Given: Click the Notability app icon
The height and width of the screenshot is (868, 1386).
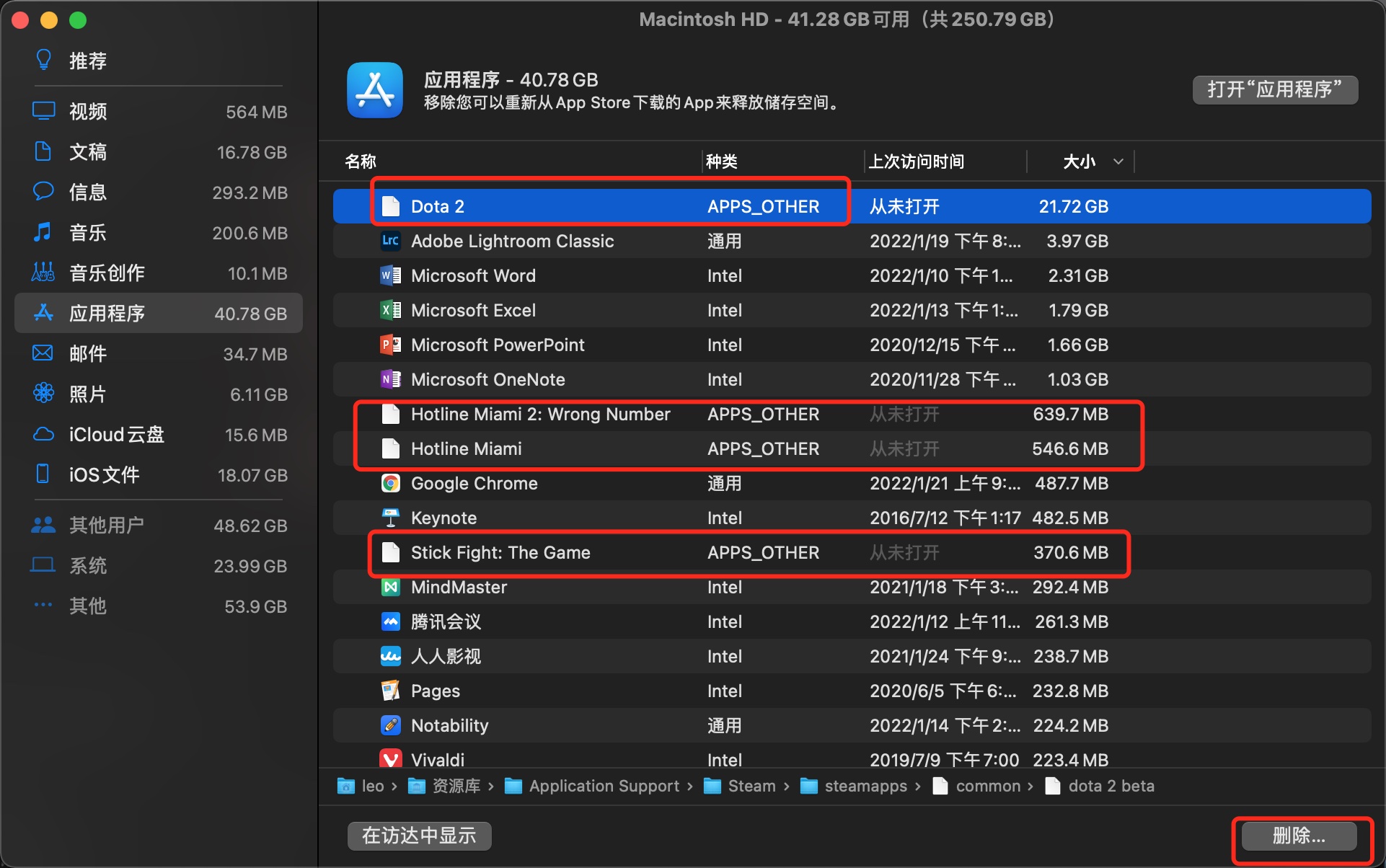Looking at the screenshot, I should pyautogui.click(x=390, y=725).
